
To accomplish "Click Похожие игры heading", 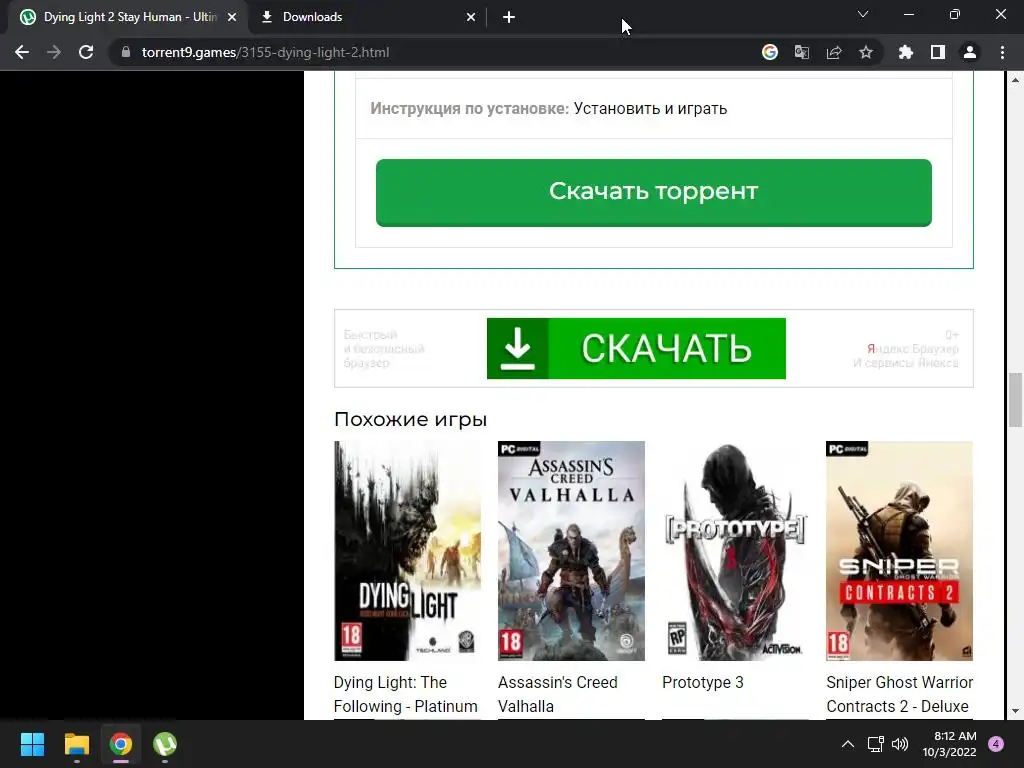I will (x=410, y=419).
